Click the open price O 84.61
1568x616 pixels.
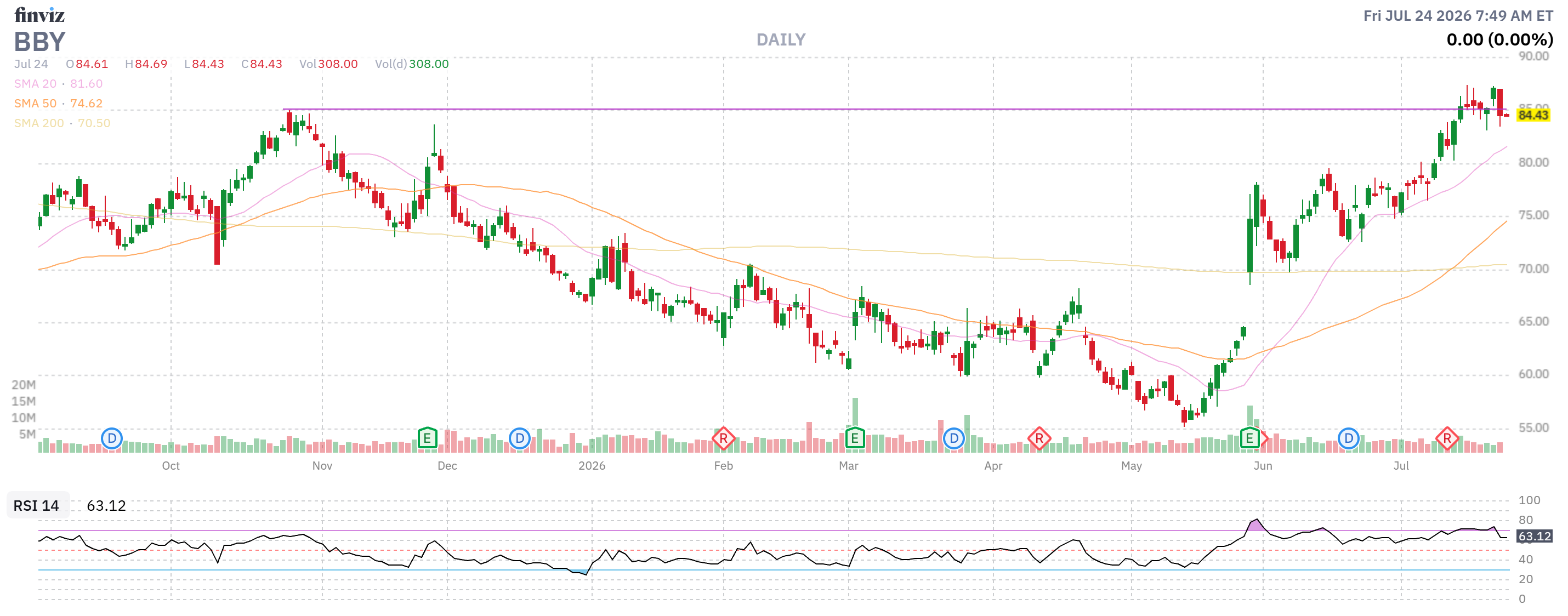[87, 64]
